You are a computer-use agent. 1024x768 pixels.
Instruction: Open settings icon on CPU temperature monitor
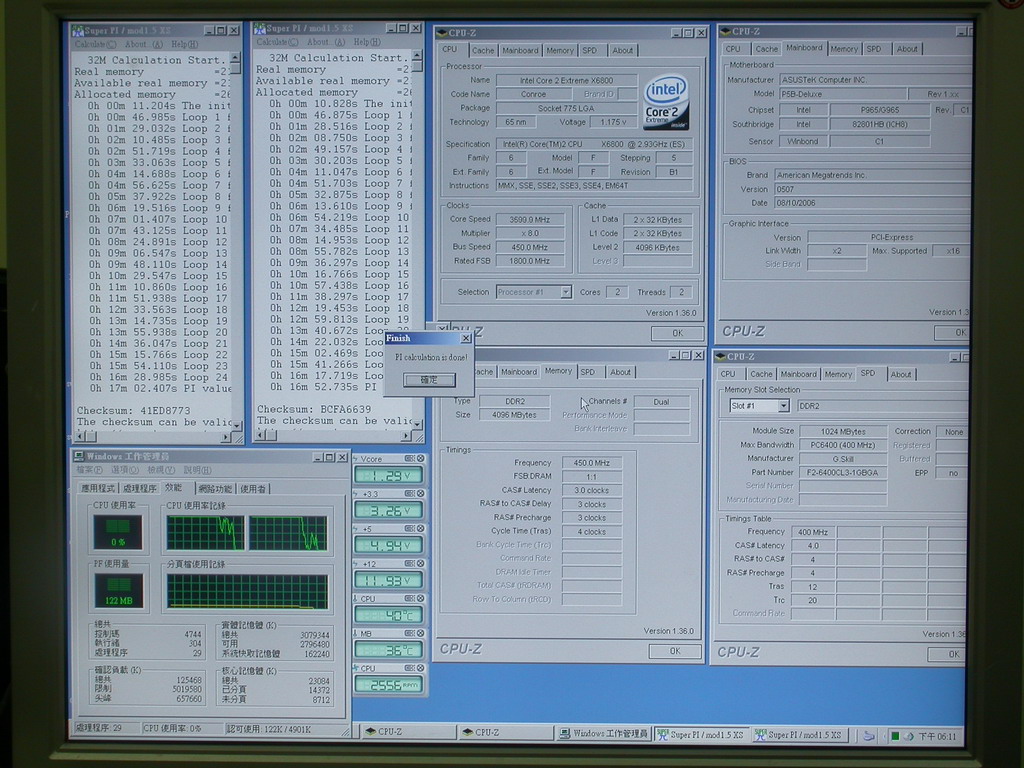(x=409, y=598)
